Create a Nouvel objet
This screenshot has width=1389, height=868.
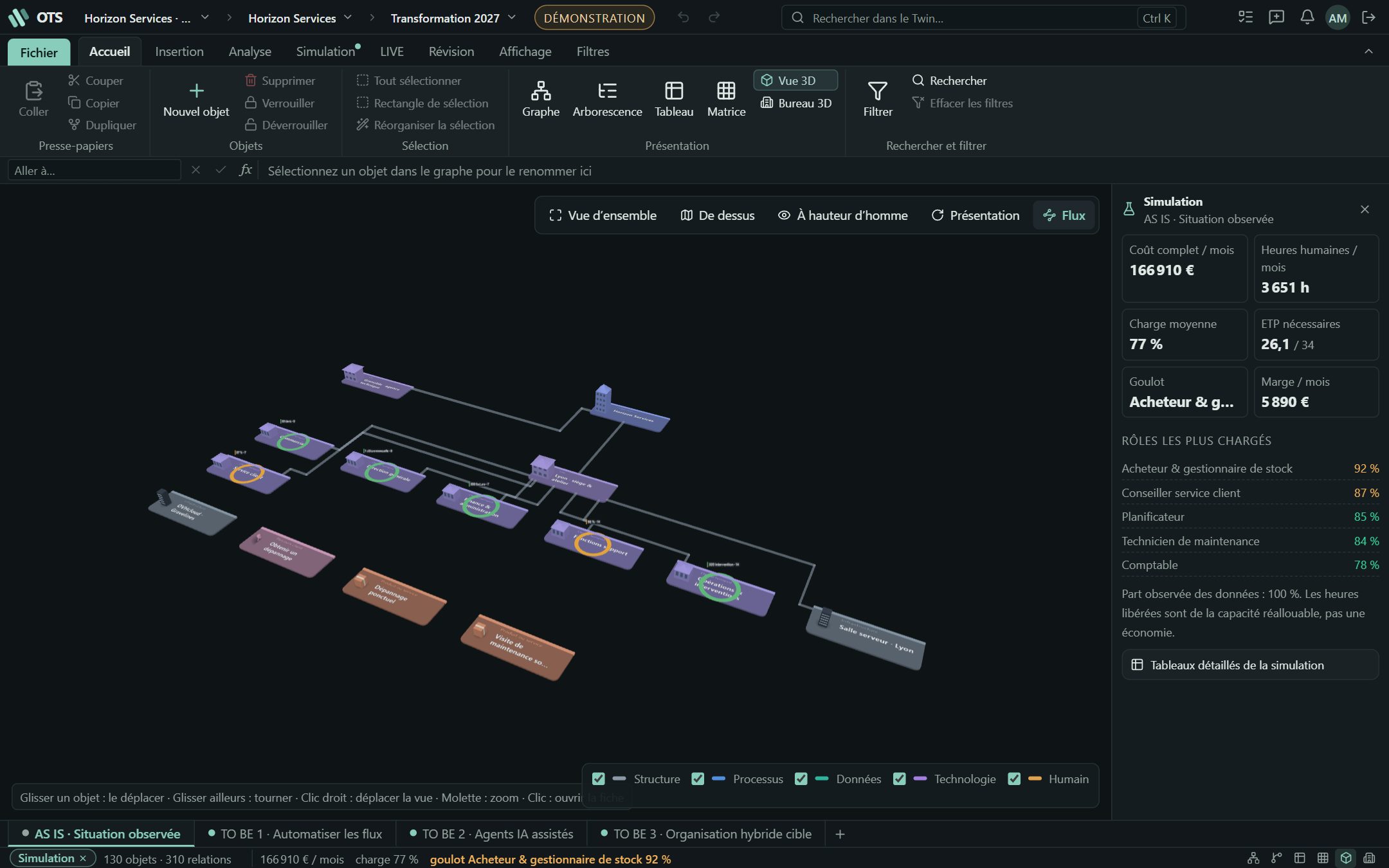(x=196, y=100)
